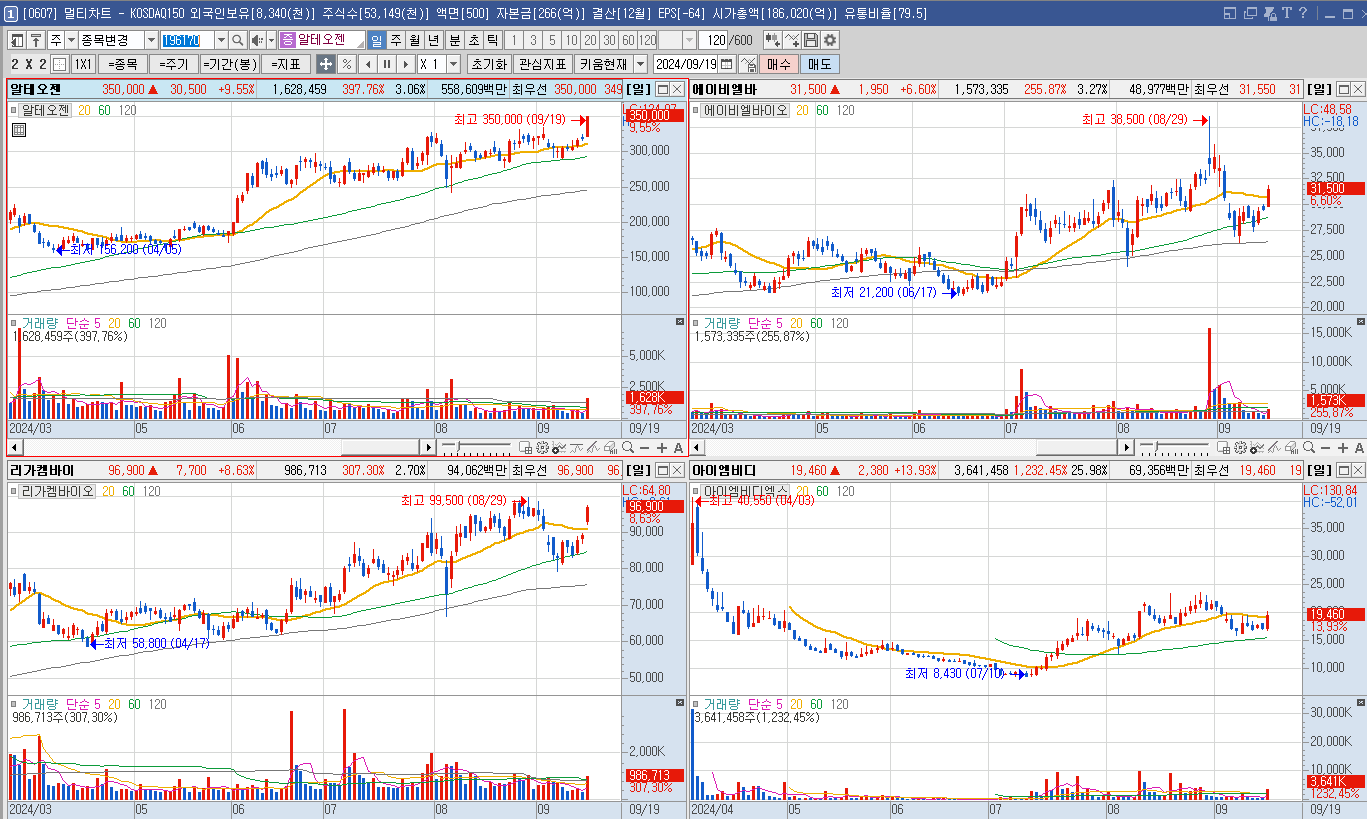
Task: Open the empty interval combo box before 120/600
Action: (677, 40)
